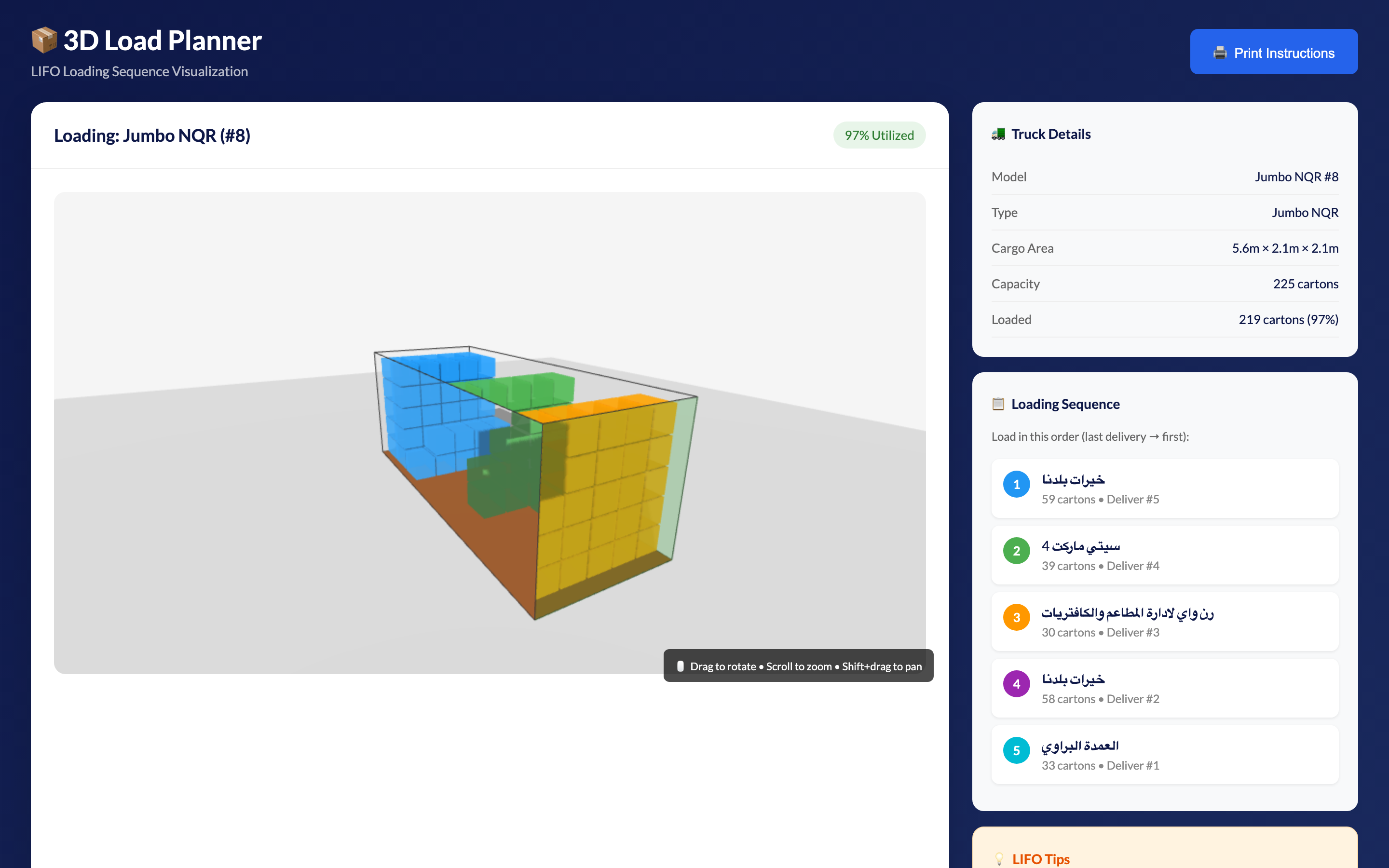The image size is (1389, 868).
Task: Click the 33 cartons • Deliver #1 line
Action: point(1100,765)
